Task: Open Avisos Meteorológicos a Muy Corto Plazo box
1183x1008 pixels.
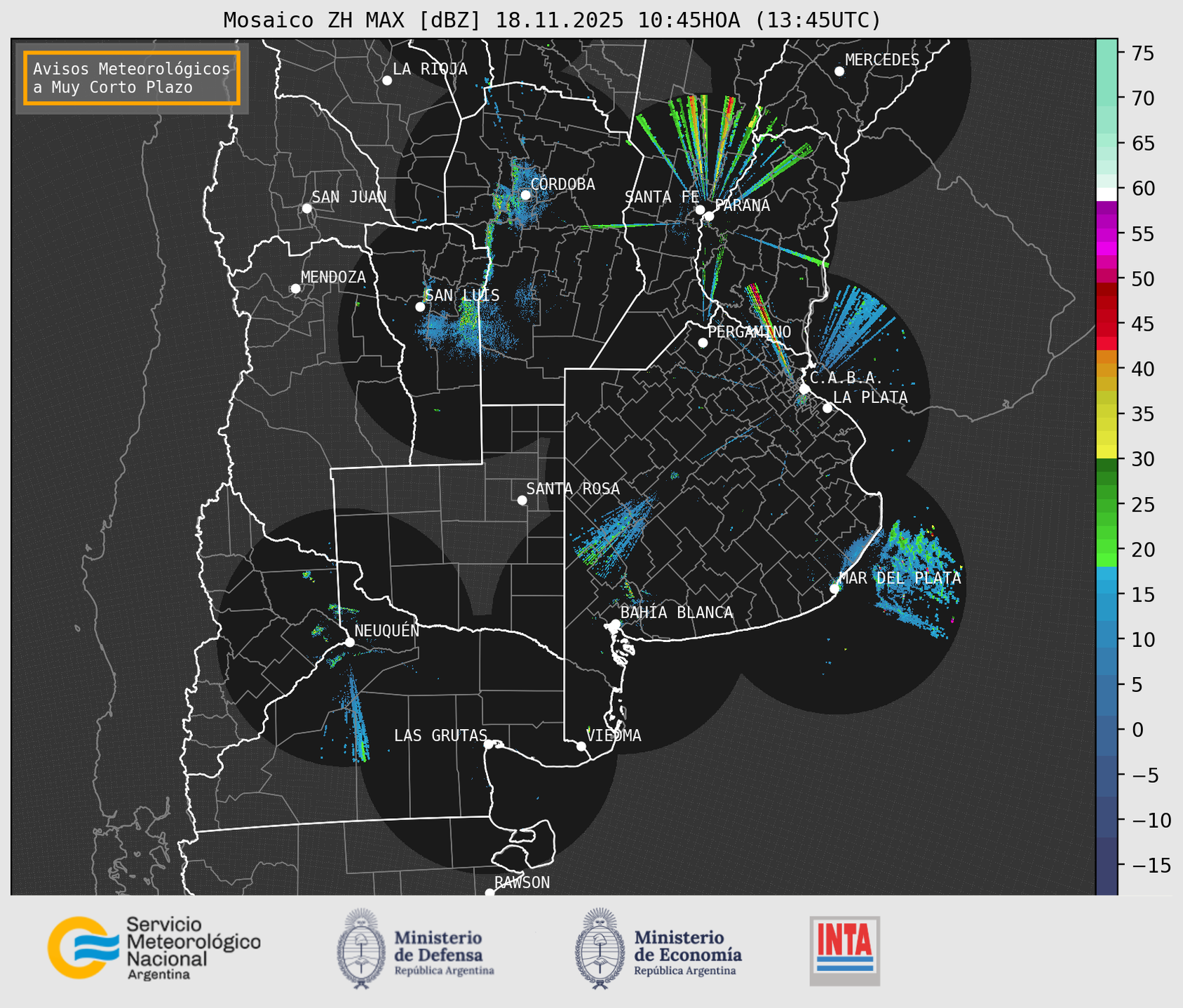Action: (132, 78)
